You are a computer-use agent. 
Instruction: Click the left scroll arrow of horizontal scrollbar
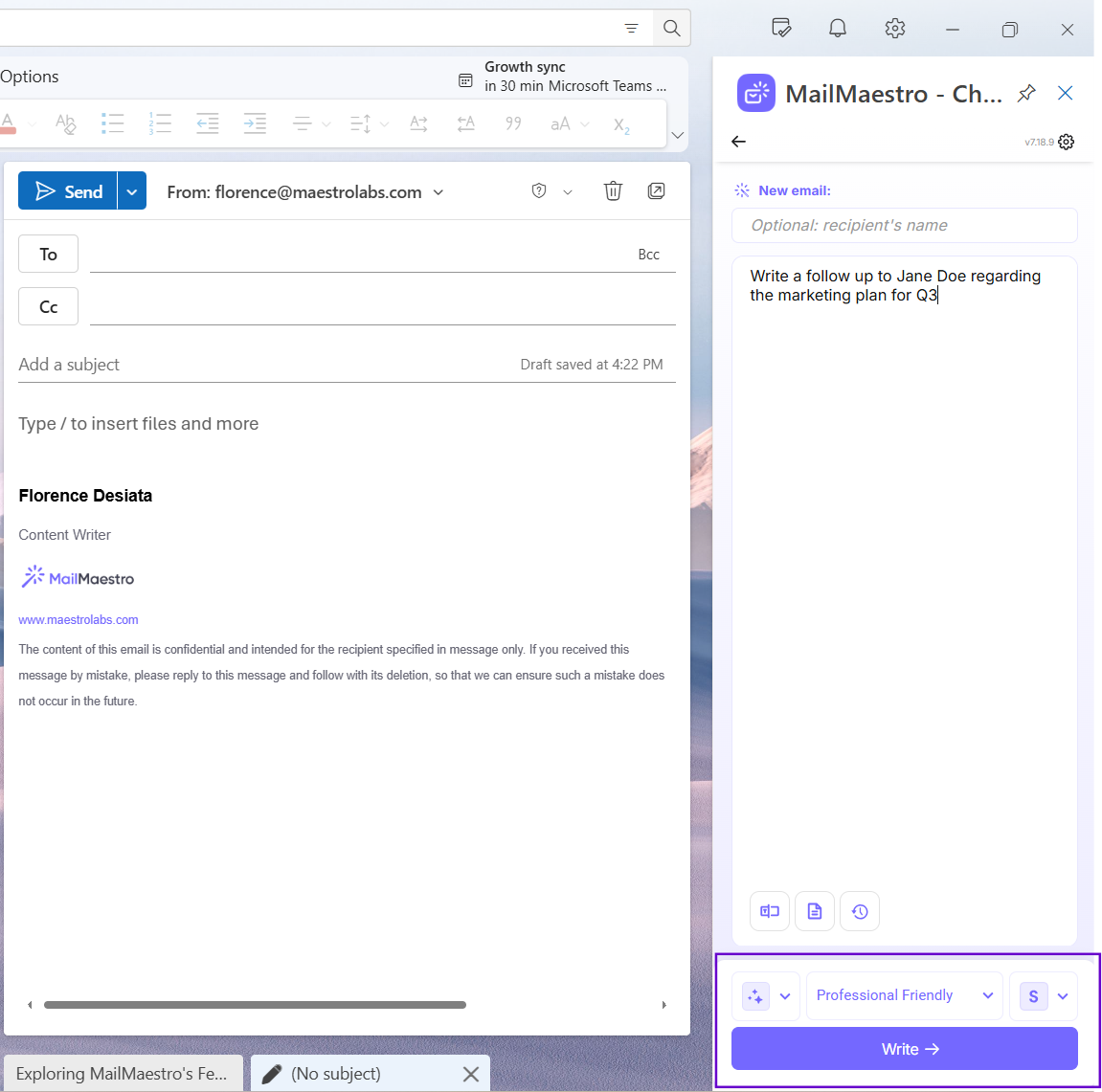30,1005
